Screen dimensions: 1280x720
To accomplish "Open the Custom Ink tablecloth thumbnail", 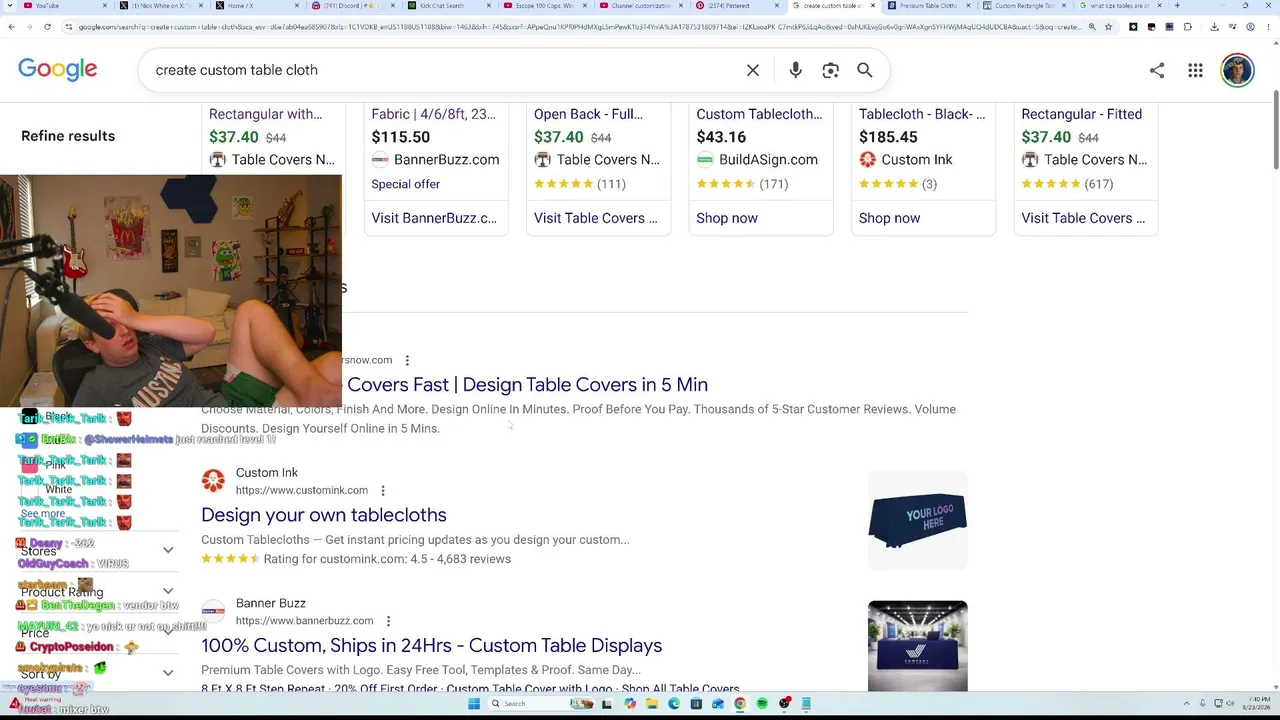I will [917, 520].
